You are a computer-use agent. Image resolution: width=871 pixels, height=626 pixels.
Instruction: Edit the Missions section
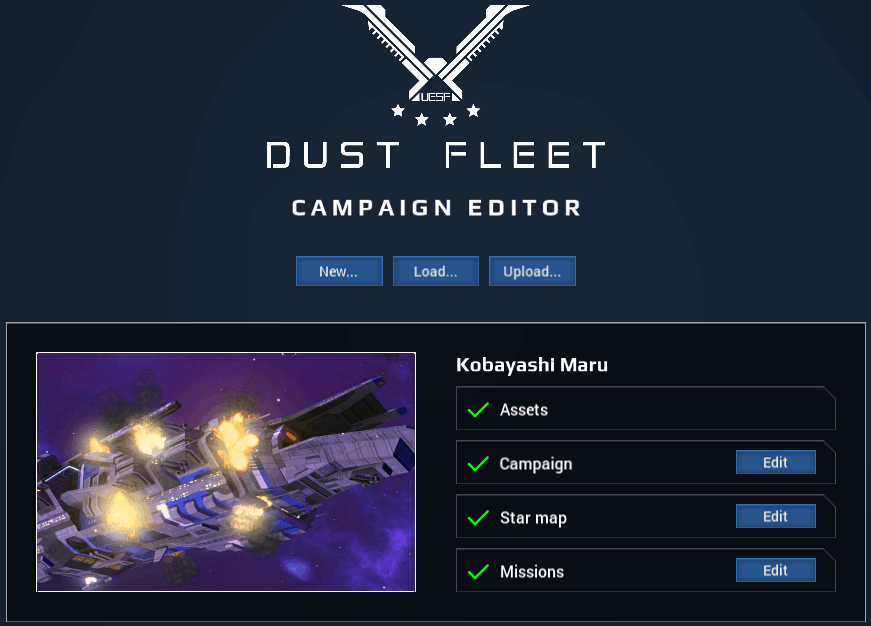(775, 570)
